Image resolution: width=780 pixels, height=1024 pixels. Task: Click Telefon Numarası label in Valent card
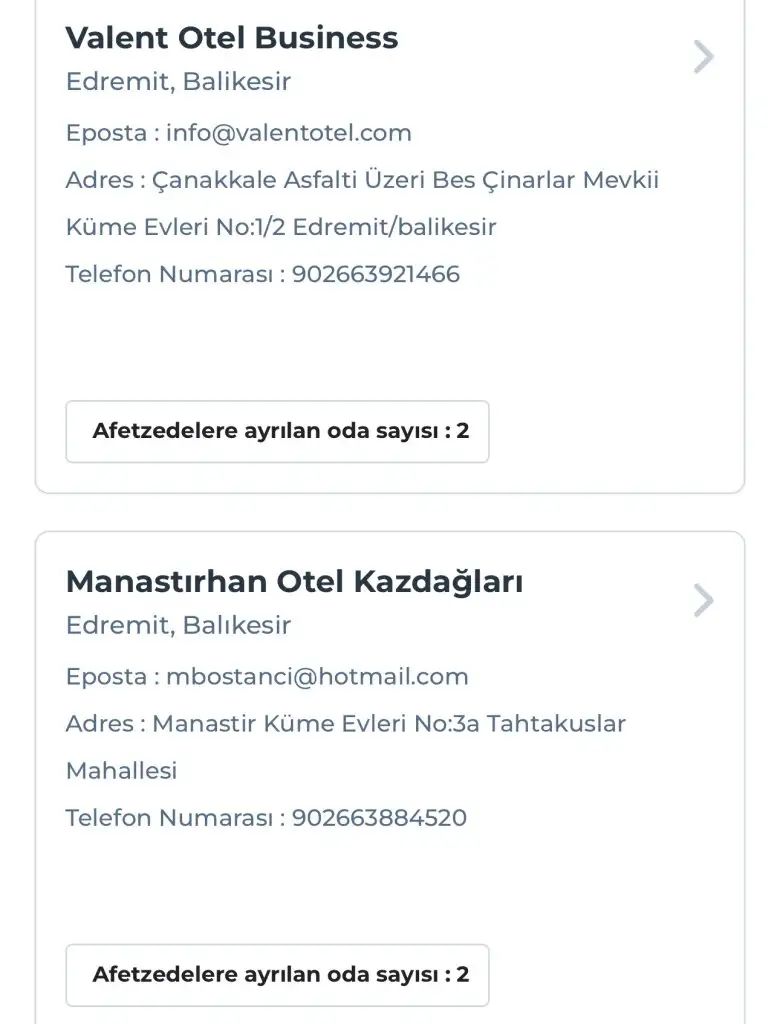(x=168, y=274)
